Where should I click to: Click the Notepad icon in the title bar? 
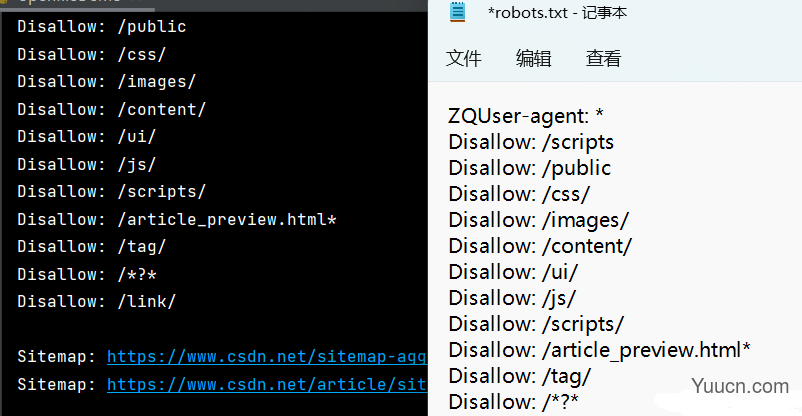click(x=458, y=12)
